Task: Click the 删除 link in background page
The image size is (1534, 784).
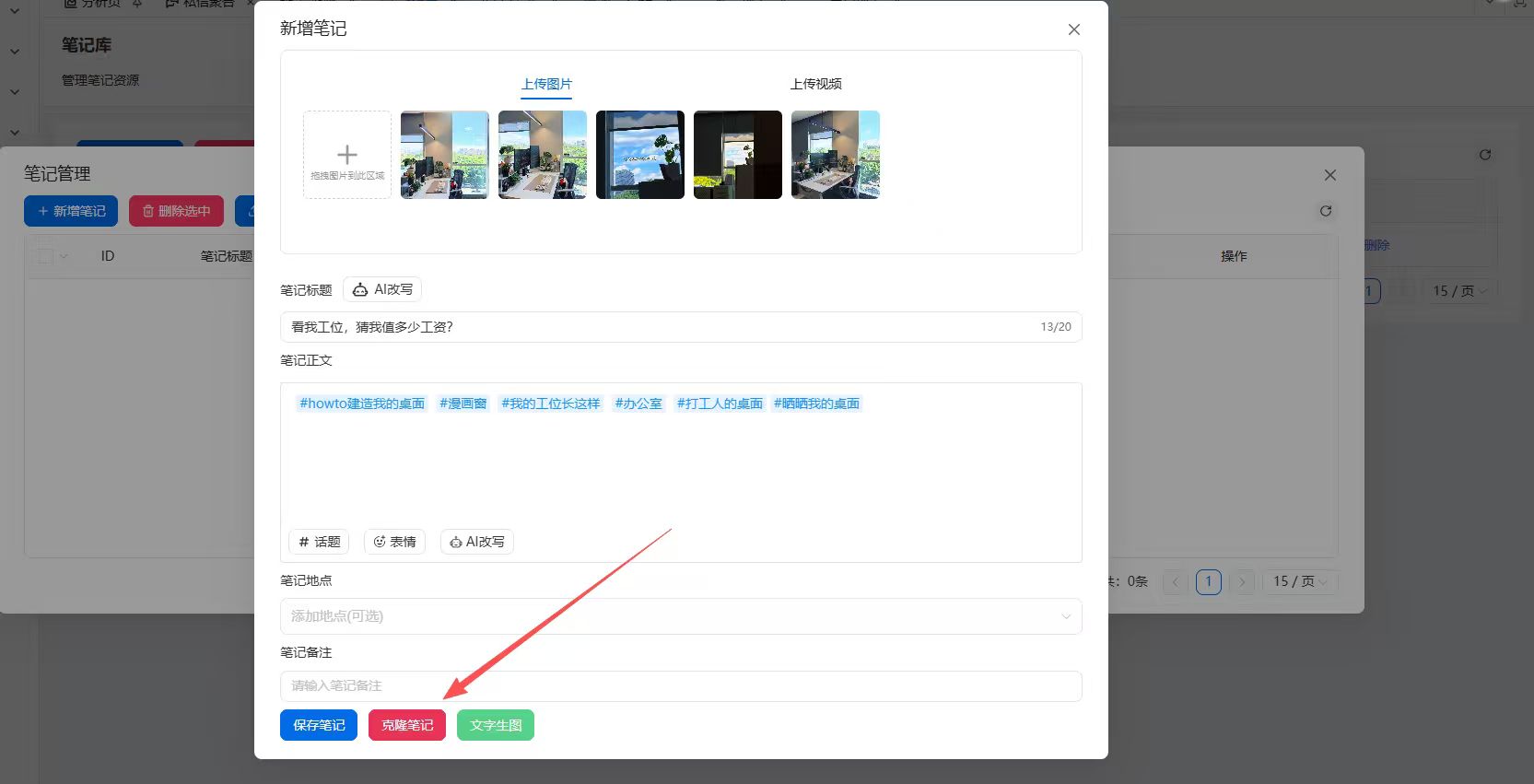Action: [x=1376, y=245]
